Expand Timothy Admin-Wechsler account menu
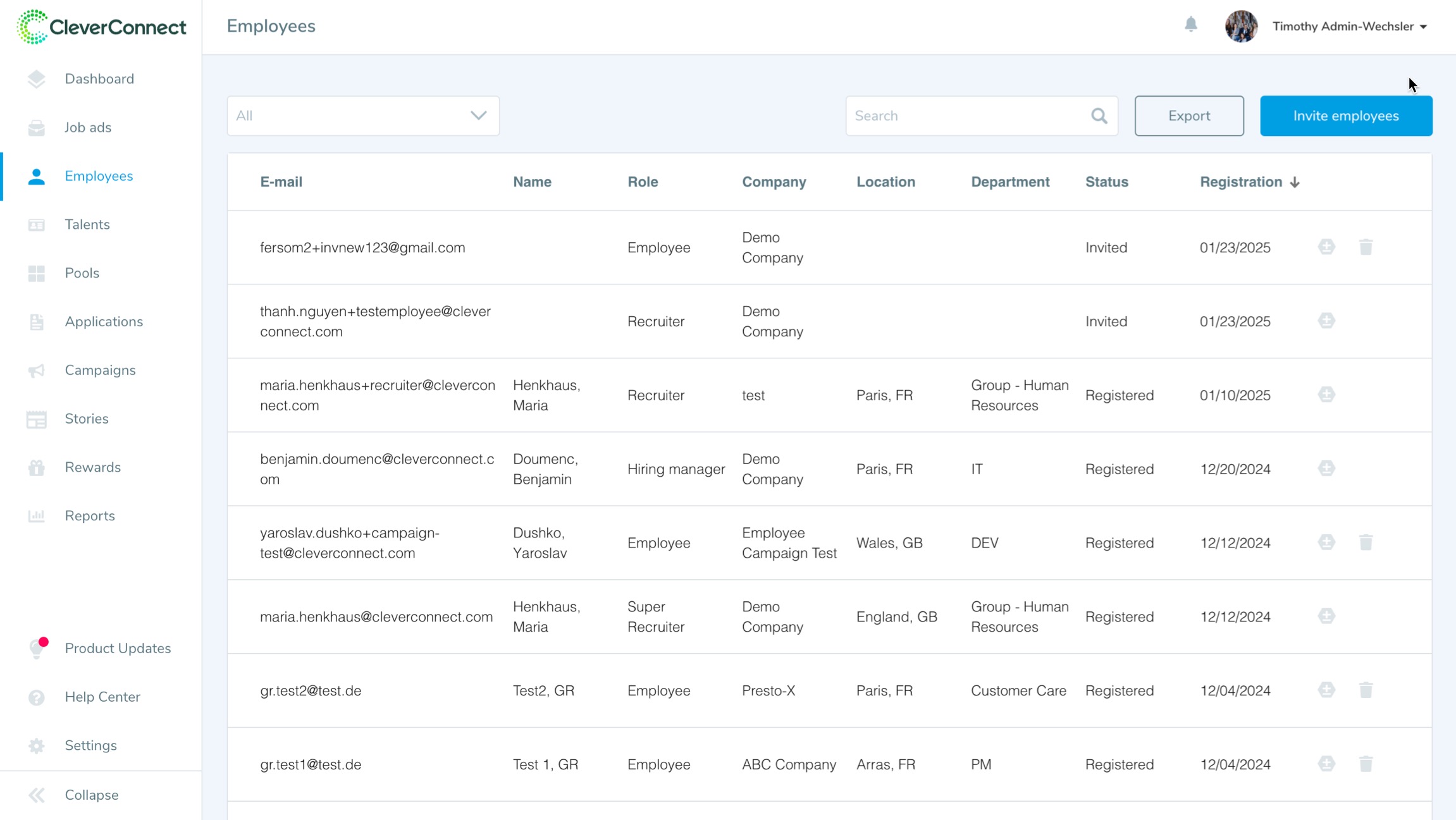 pos(1349,27)
